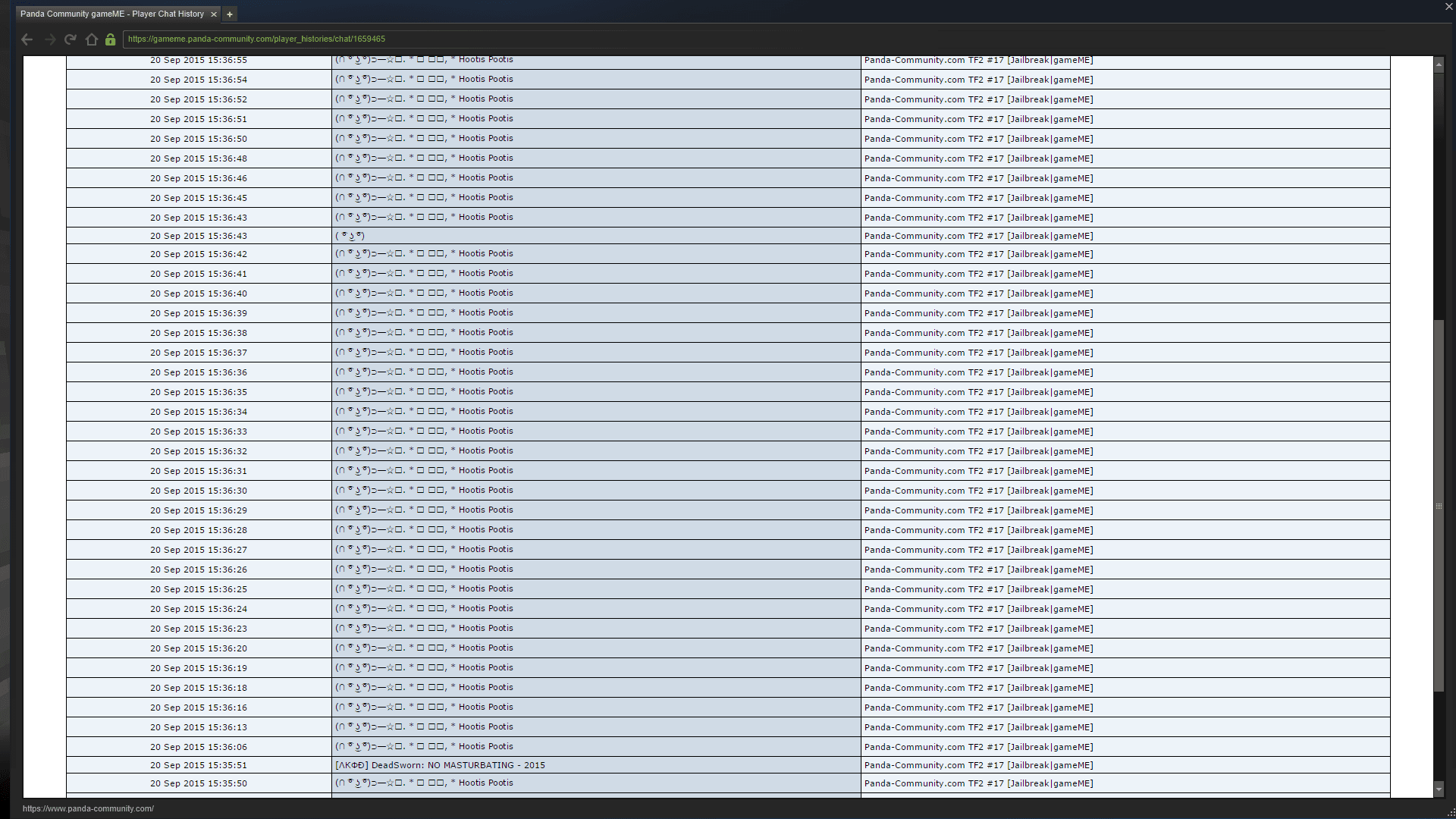Open a new browser tab
Screen dimensions: 1456x819
[x=230, y=14]
